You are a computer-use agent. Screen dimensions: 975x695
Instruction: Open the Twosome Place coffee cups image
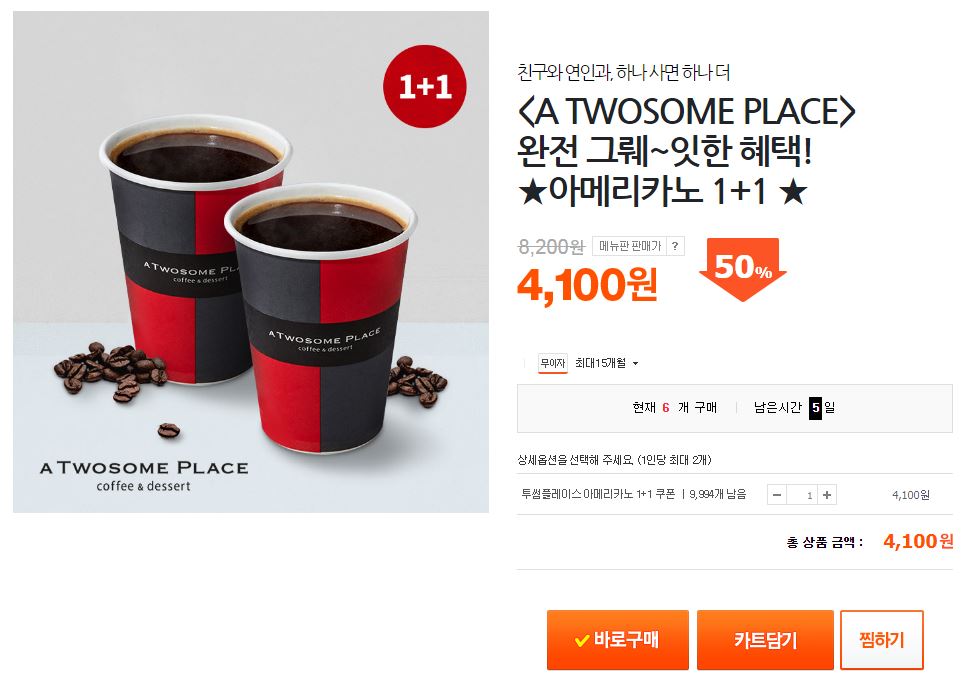(251, 262)
